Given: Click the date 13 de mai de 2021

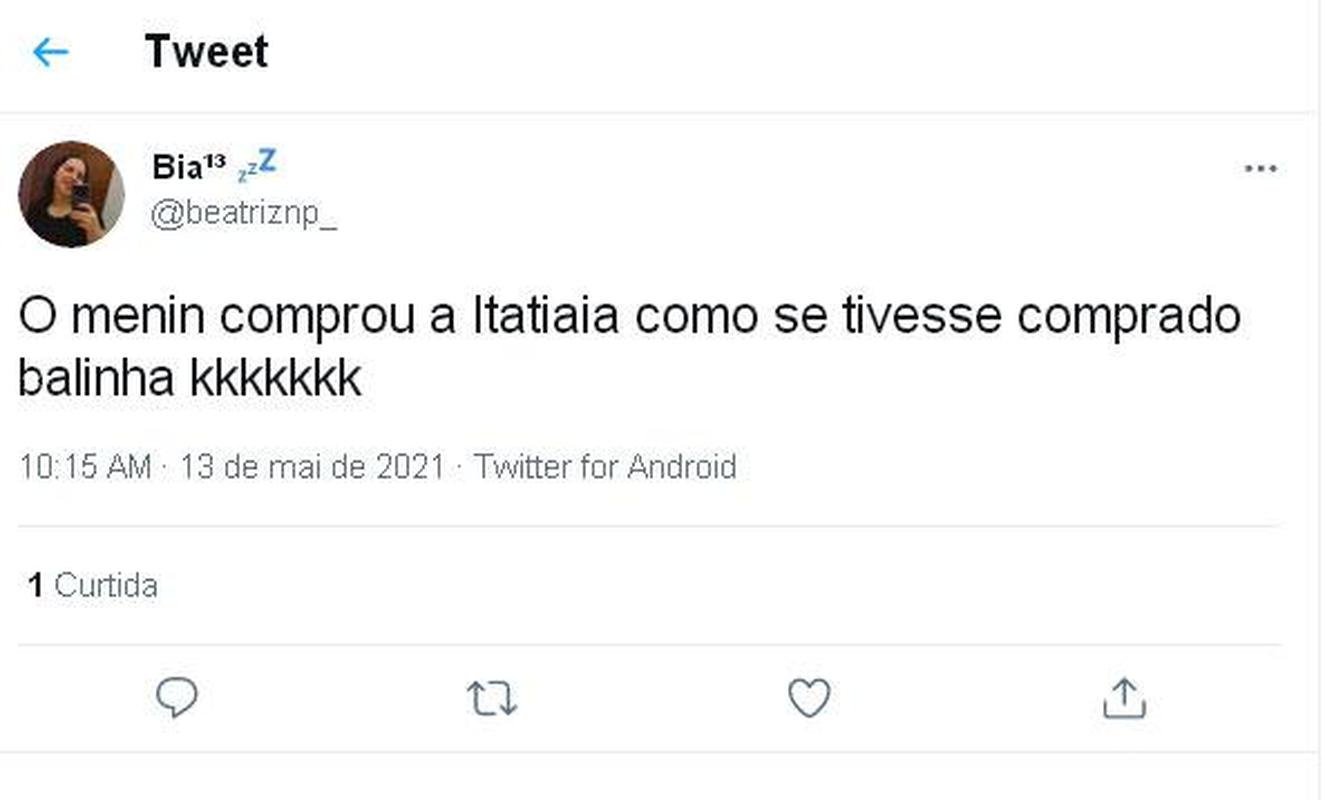Looking at the screenshot, I should [x=312, y=467].
